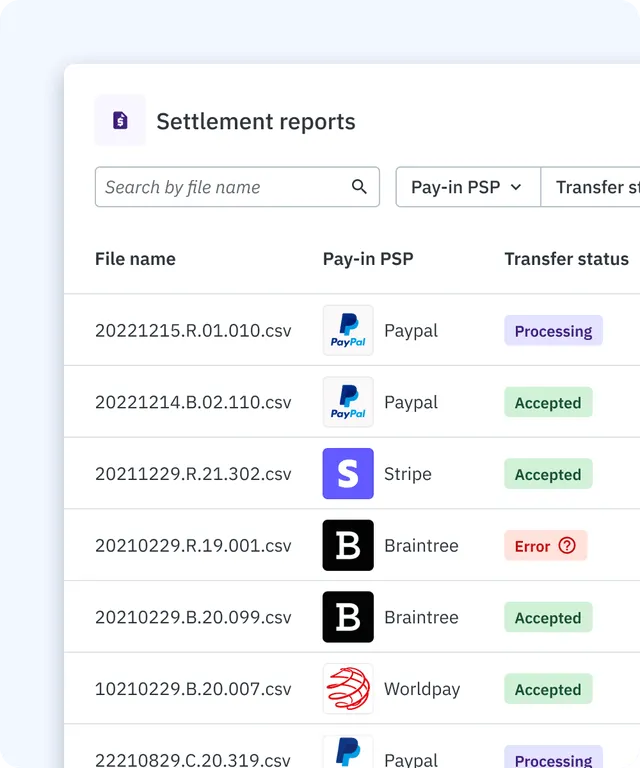
Task: Click the Stripe PSP name
Action: pyautogui.click(x=408, y=474)
